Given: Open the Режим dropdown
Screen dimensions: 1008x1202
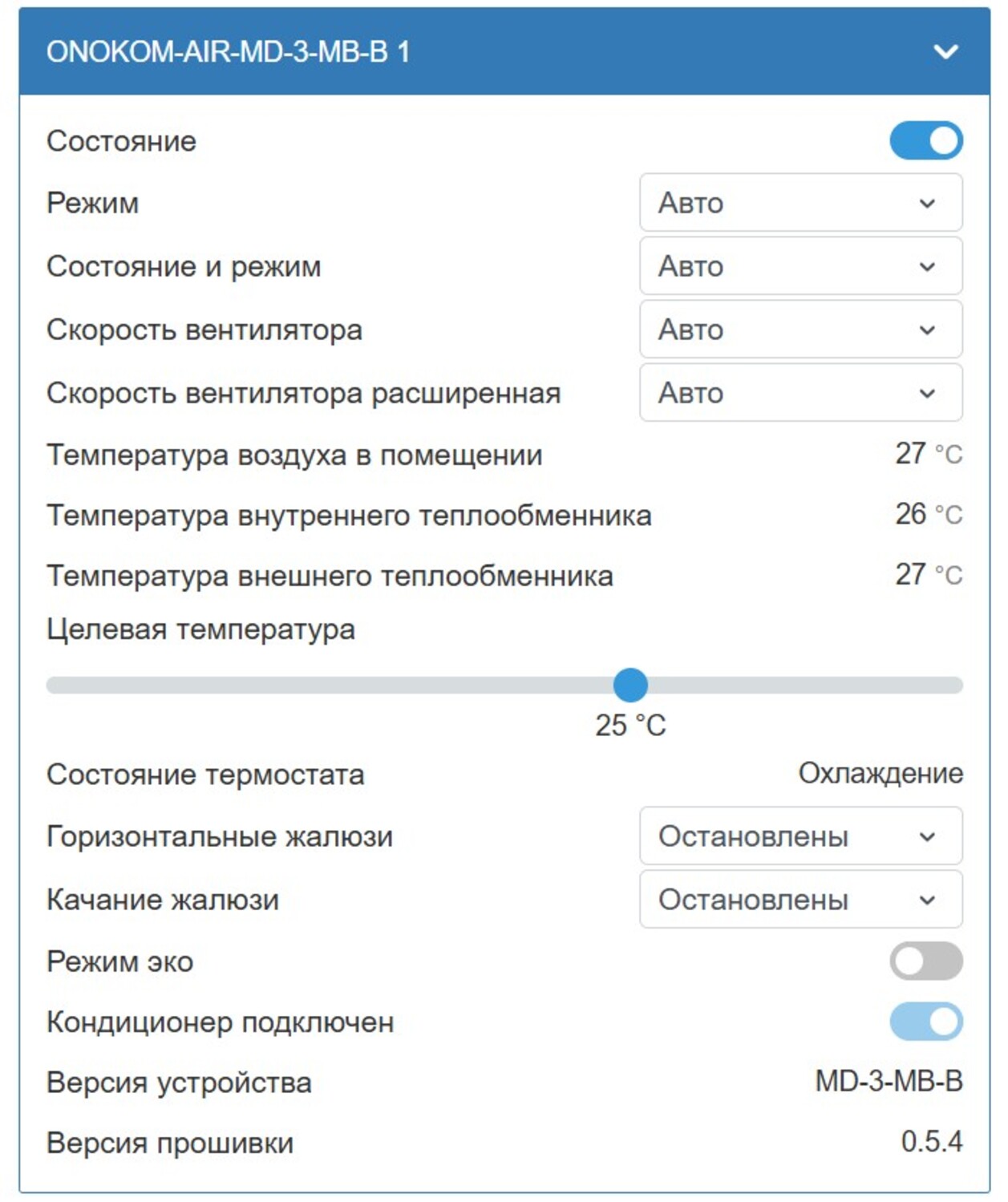Looking at the screenshot, I should click(x=800, y=203).
